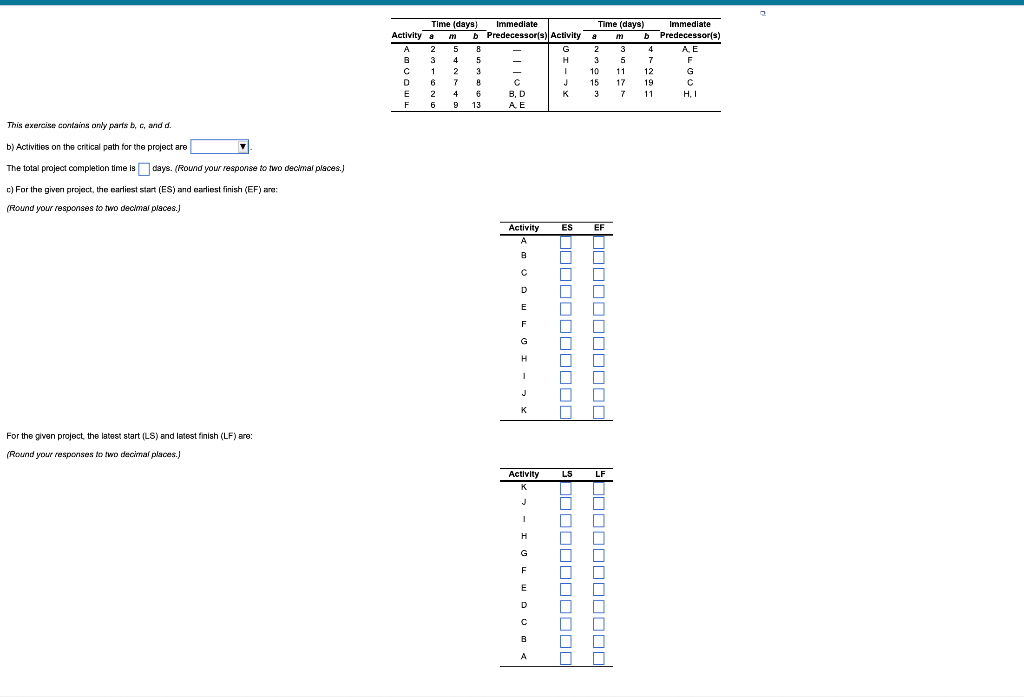The image size is (1024, 697).
Task: Click the LS field for activity A
Action: pos(566,658)
